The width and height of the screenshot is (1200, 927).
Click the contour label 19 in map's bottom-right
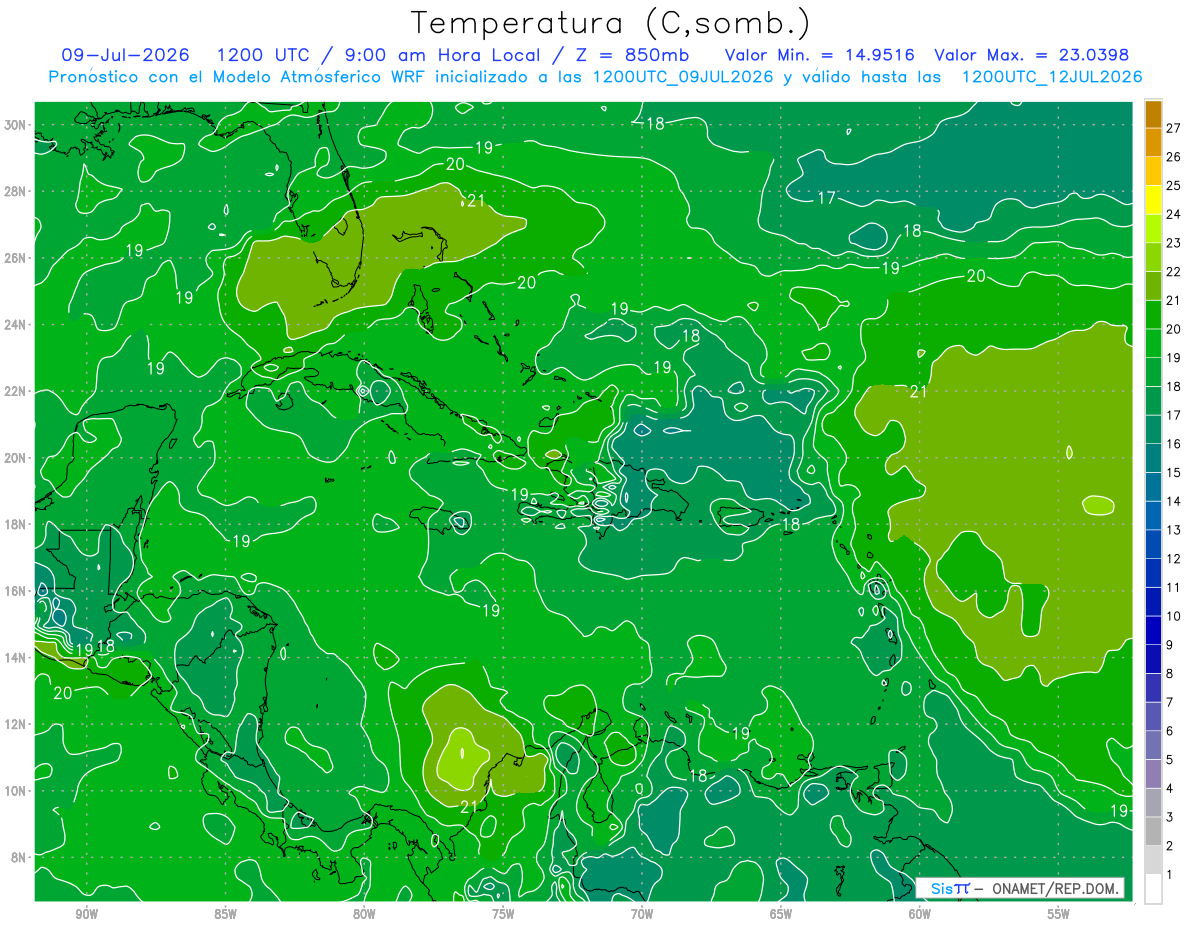1119,810
